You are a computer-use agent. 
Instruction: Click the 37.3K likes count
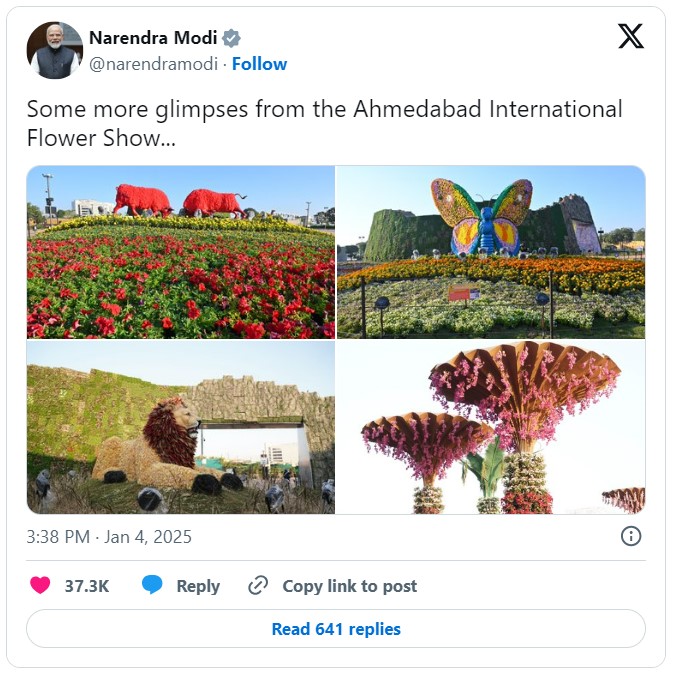pos(87,586)
